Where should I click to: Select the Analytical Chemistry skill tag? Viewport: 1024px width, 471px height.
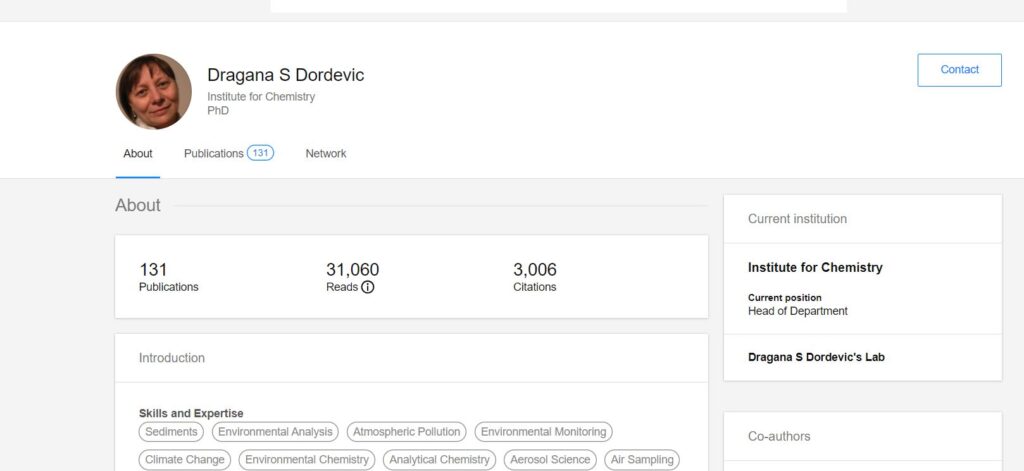point(440,460)
